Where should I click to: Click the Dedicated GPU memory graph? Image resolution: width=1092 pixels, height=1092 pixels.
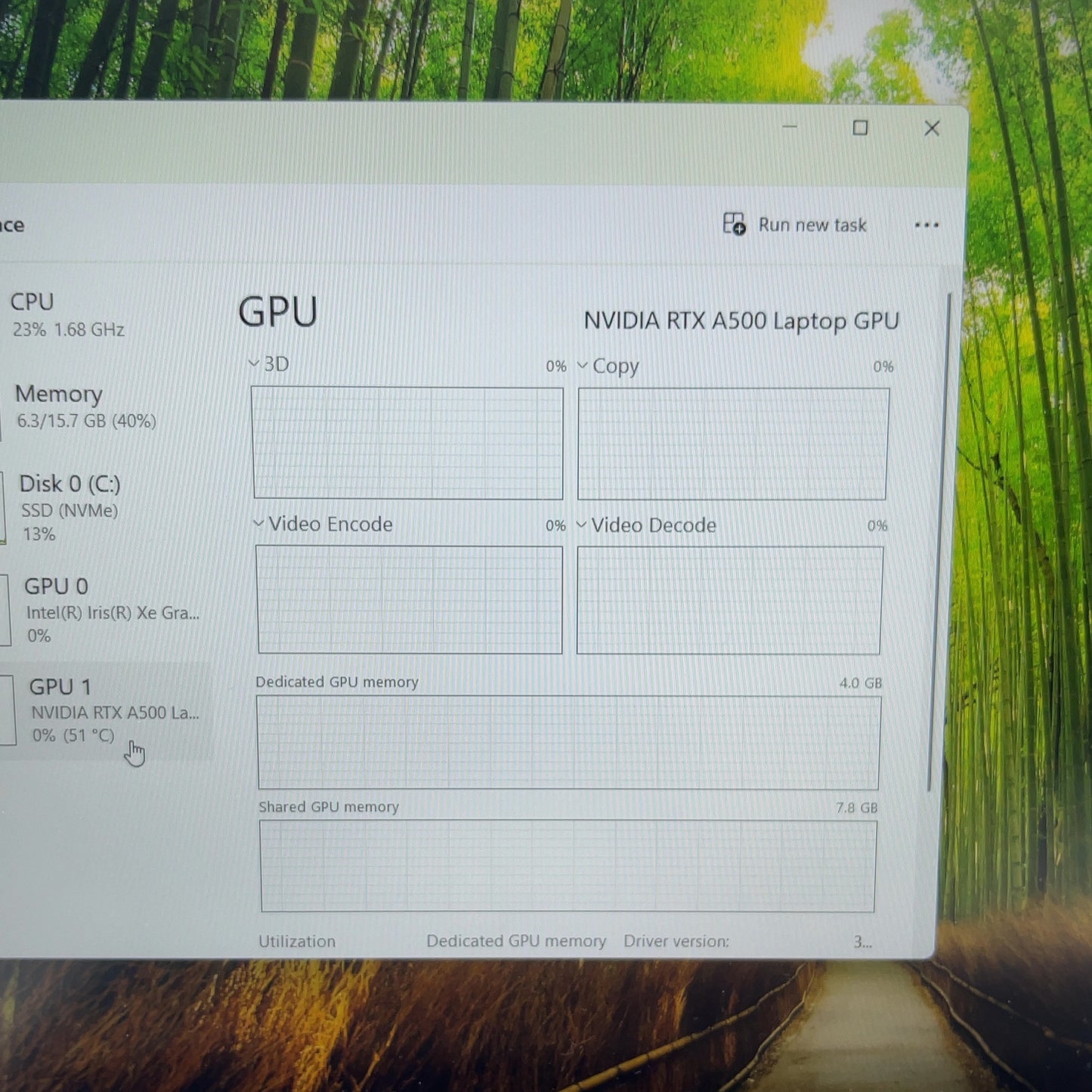[x=568, y=743]
